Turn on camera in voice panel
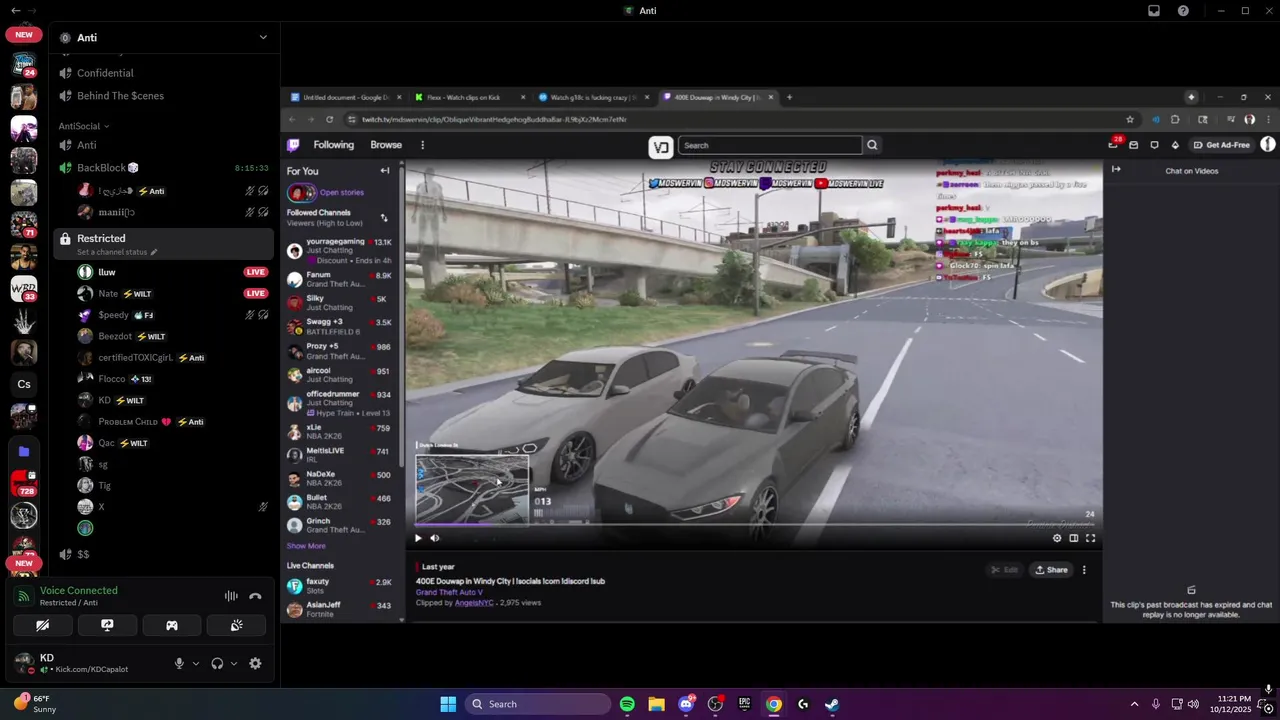1280x720 pixels. 42,625
